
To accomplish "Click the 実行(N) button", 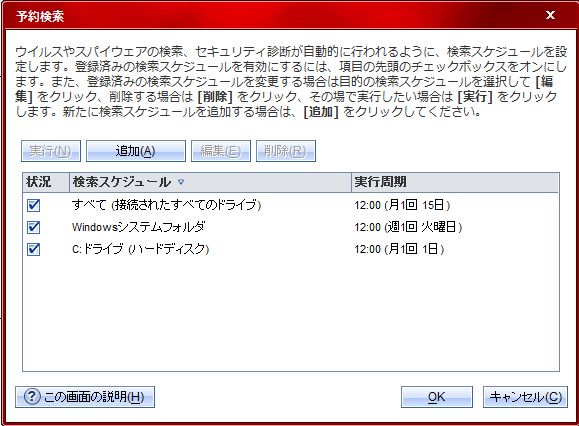I will pos(51,151).
